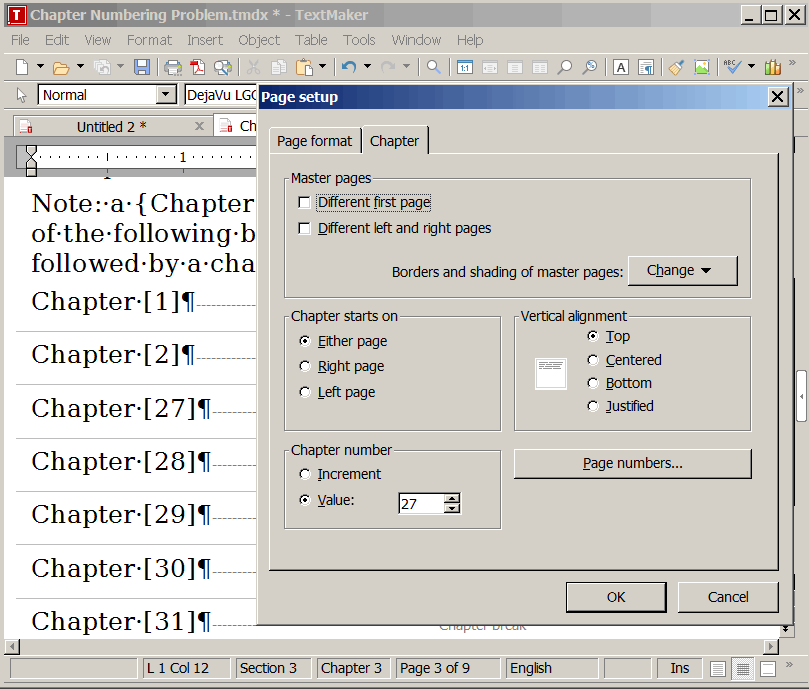Switch to the Page format tab
The width and height of the screenshot is (809, 689).
314,141
